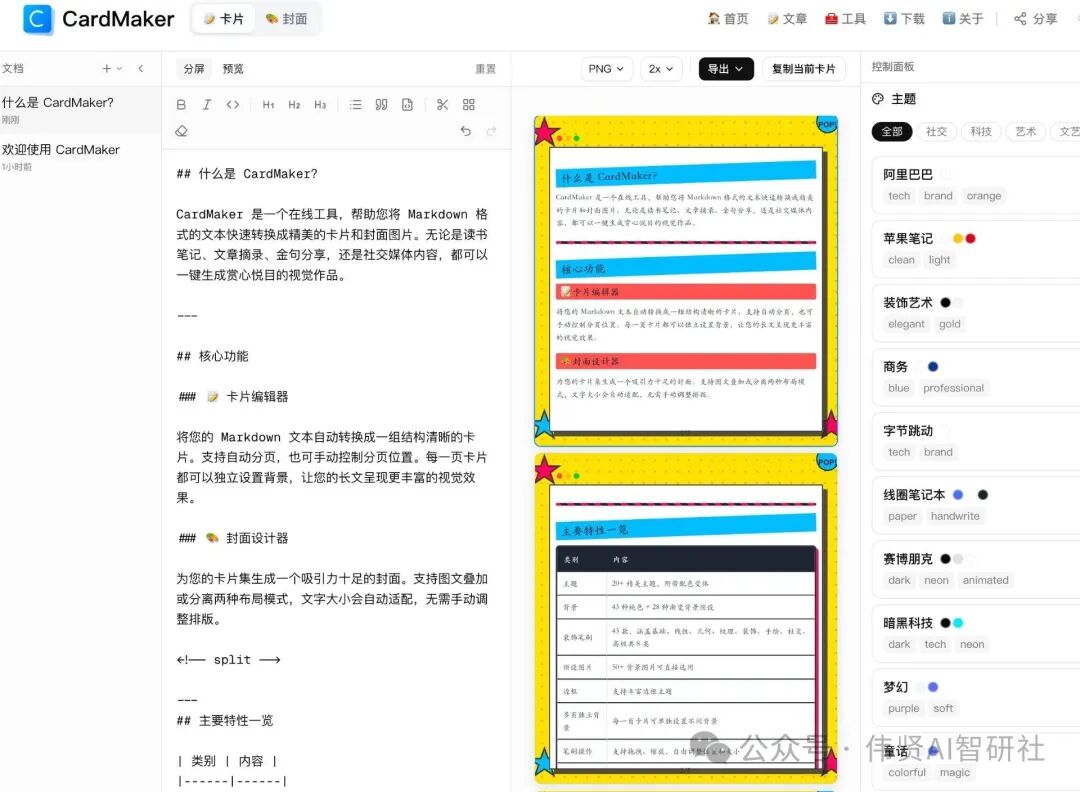1080x792 pixels.
Task: Choose the 线圈笔记本 theme
Action: [976, 506]
